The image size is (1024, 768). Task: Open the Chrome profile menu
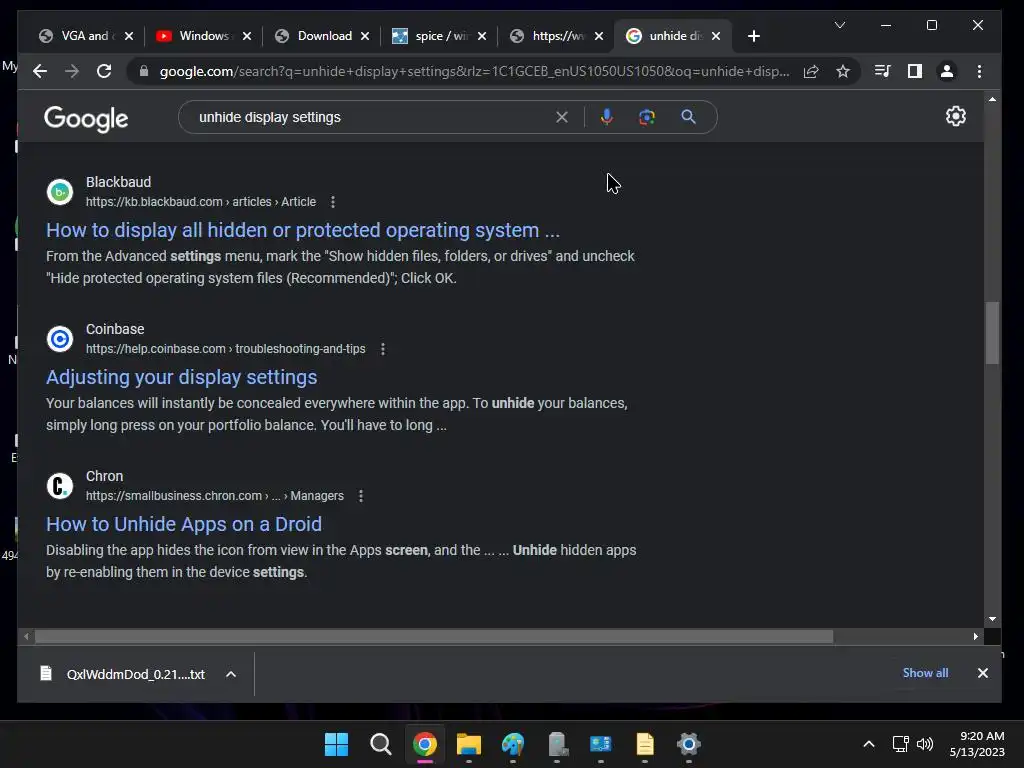point(947,71)
